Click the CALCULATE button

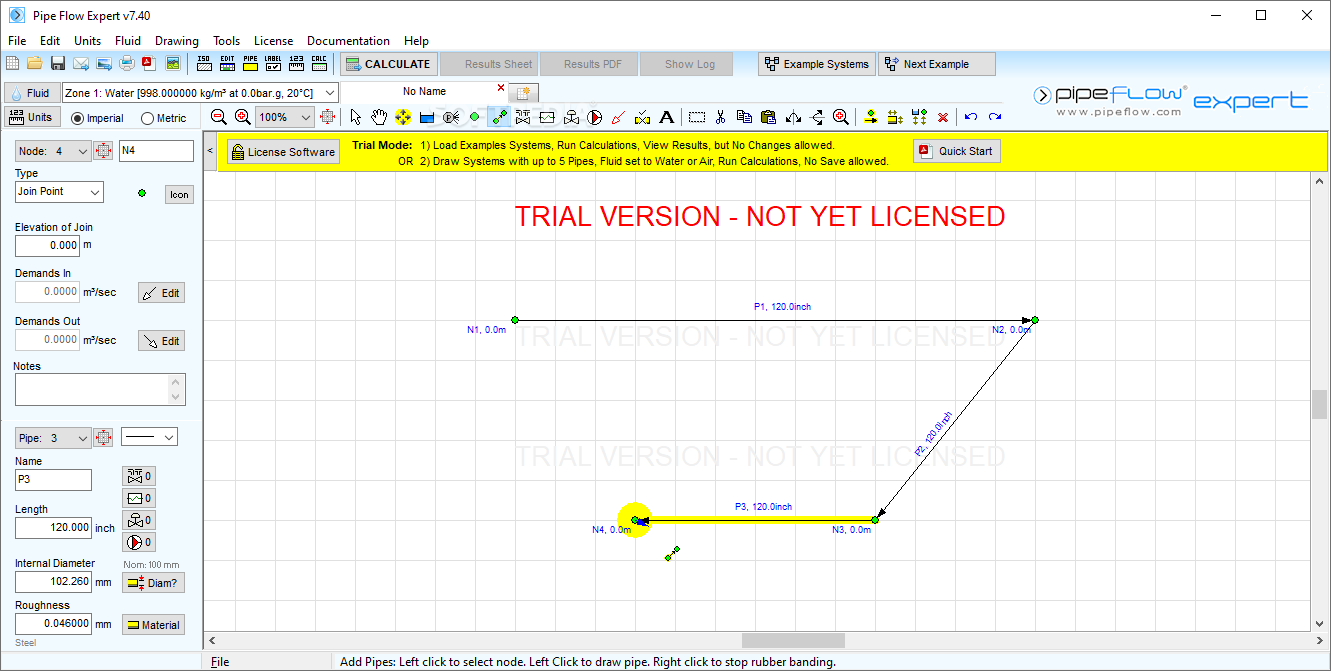click(x=388, y=64)
